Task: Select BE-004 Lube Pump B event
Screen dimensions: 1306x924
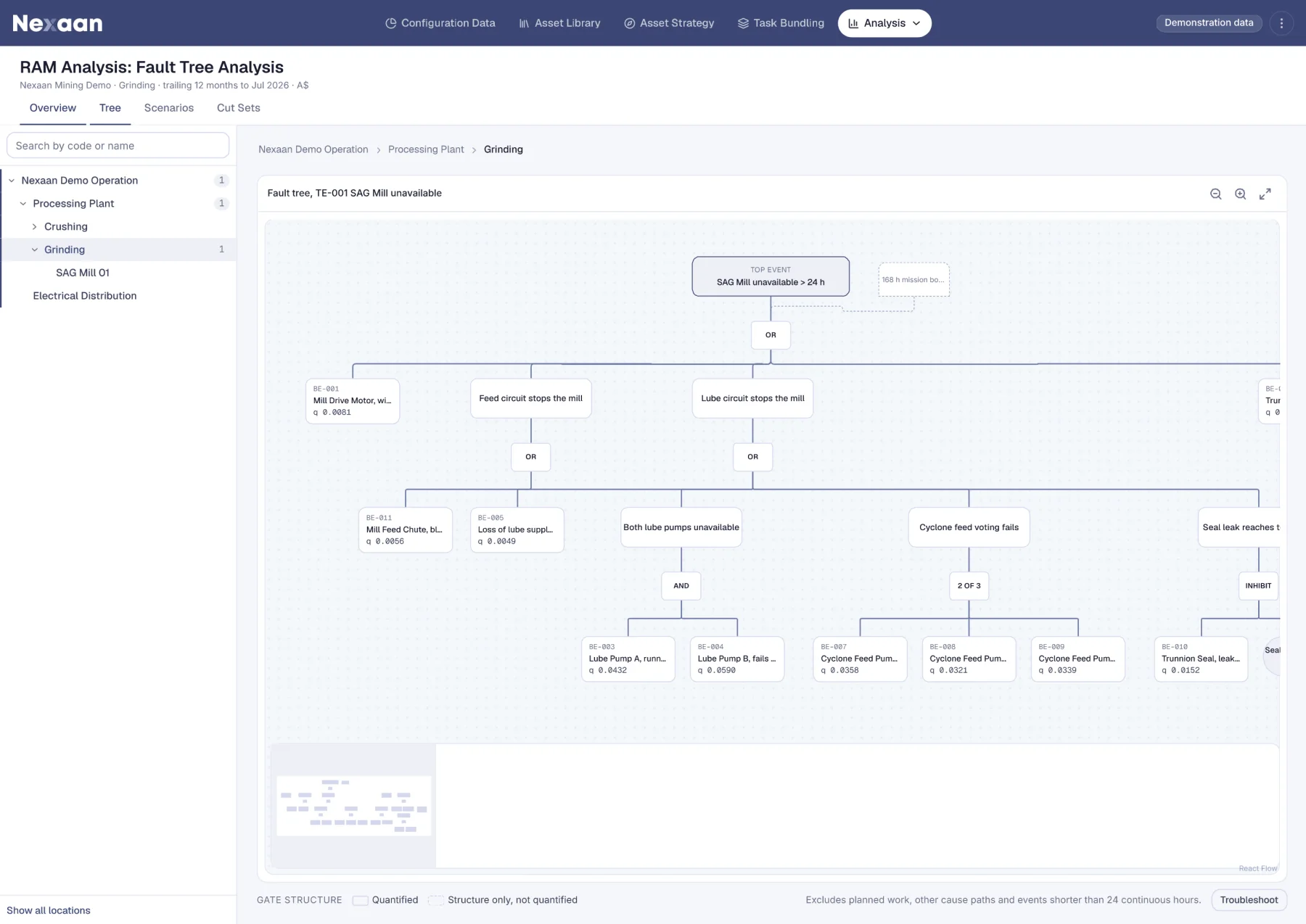Action: point(737,659)
